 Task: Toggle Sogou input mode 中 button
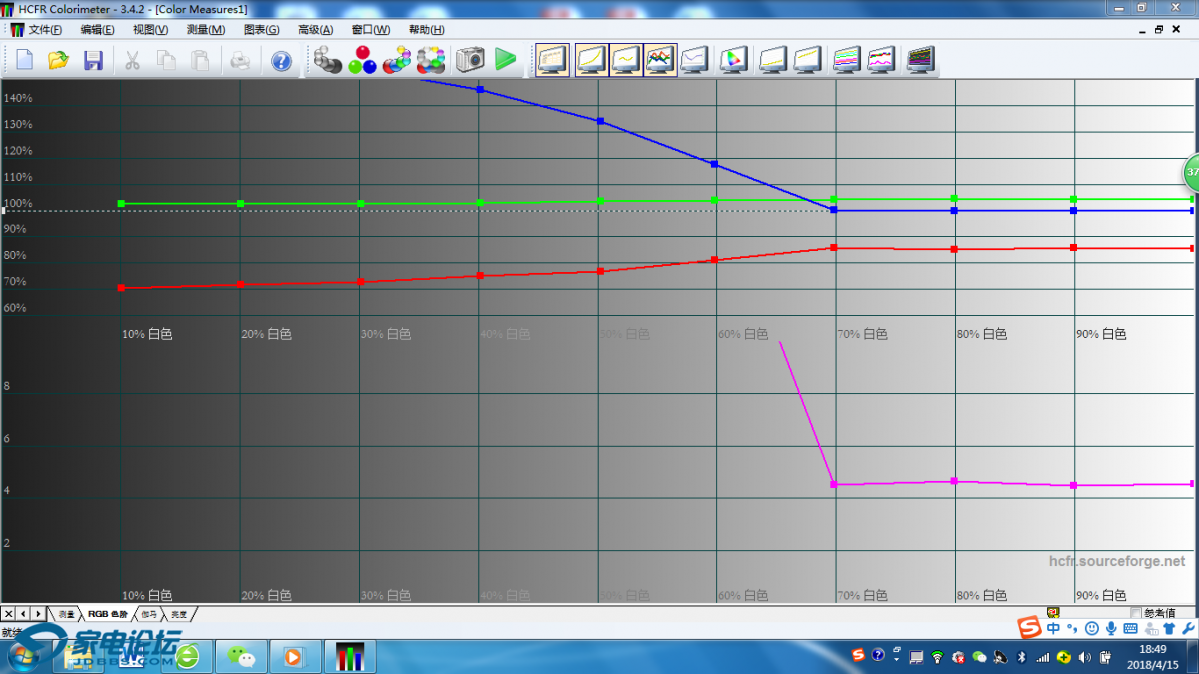(1053, 629)
